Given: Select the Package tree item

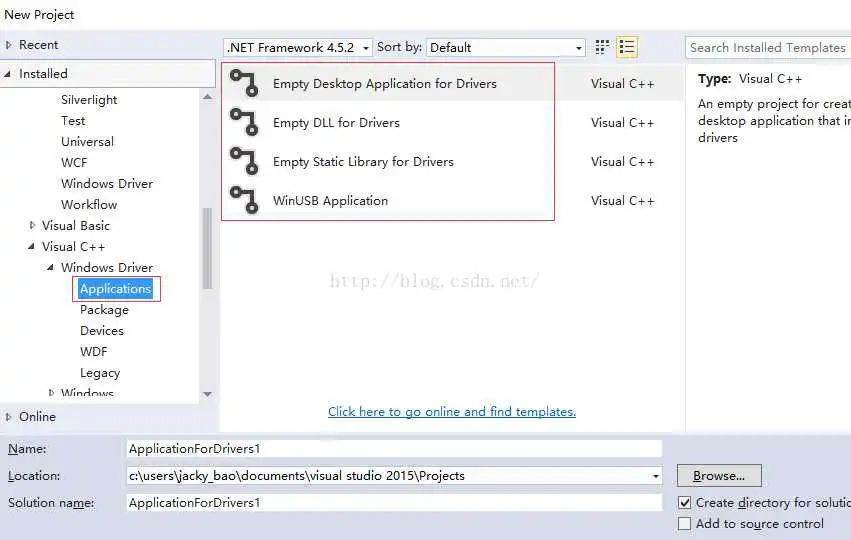Looking at the screenshot, I should pos(104,310).
